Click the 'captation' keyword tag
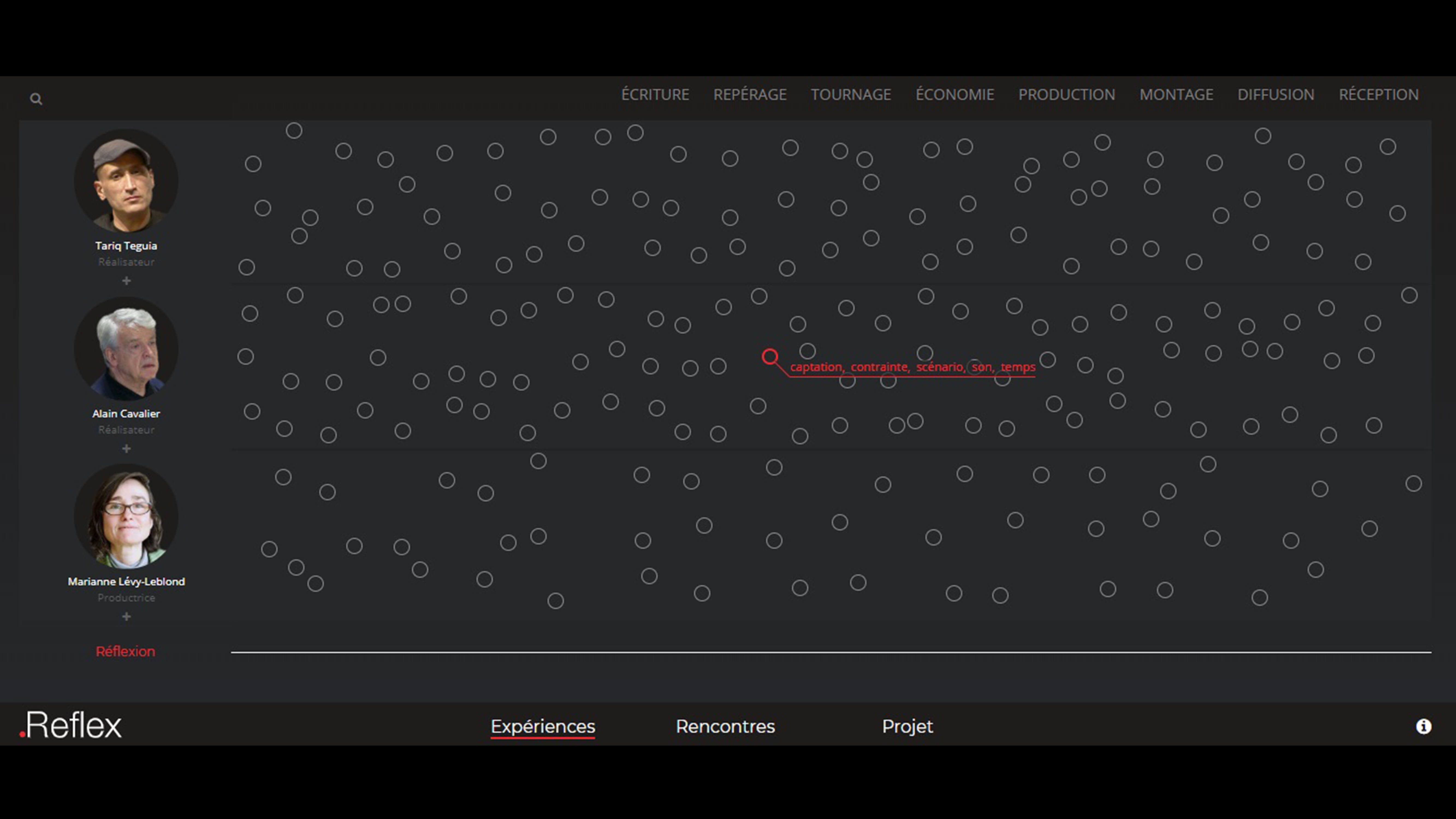1456x819 pixels. pos(816,367)
